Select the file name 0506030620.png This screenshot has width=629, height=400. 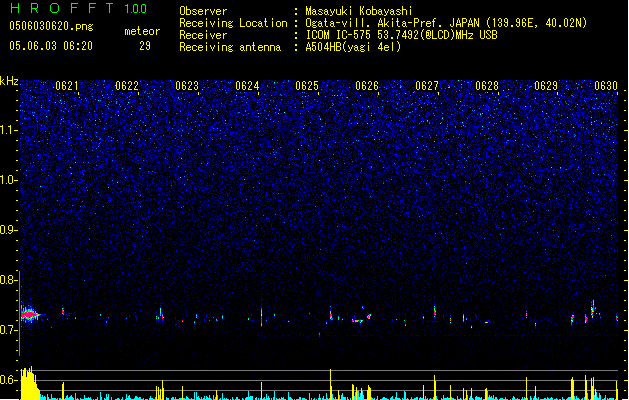pos(51,26)
